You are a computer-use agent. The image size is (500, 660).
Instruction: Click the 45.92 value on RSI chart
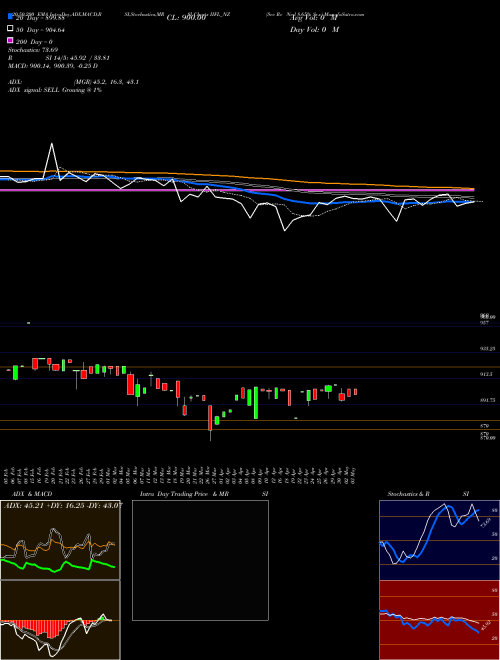[x=485, y=625]
